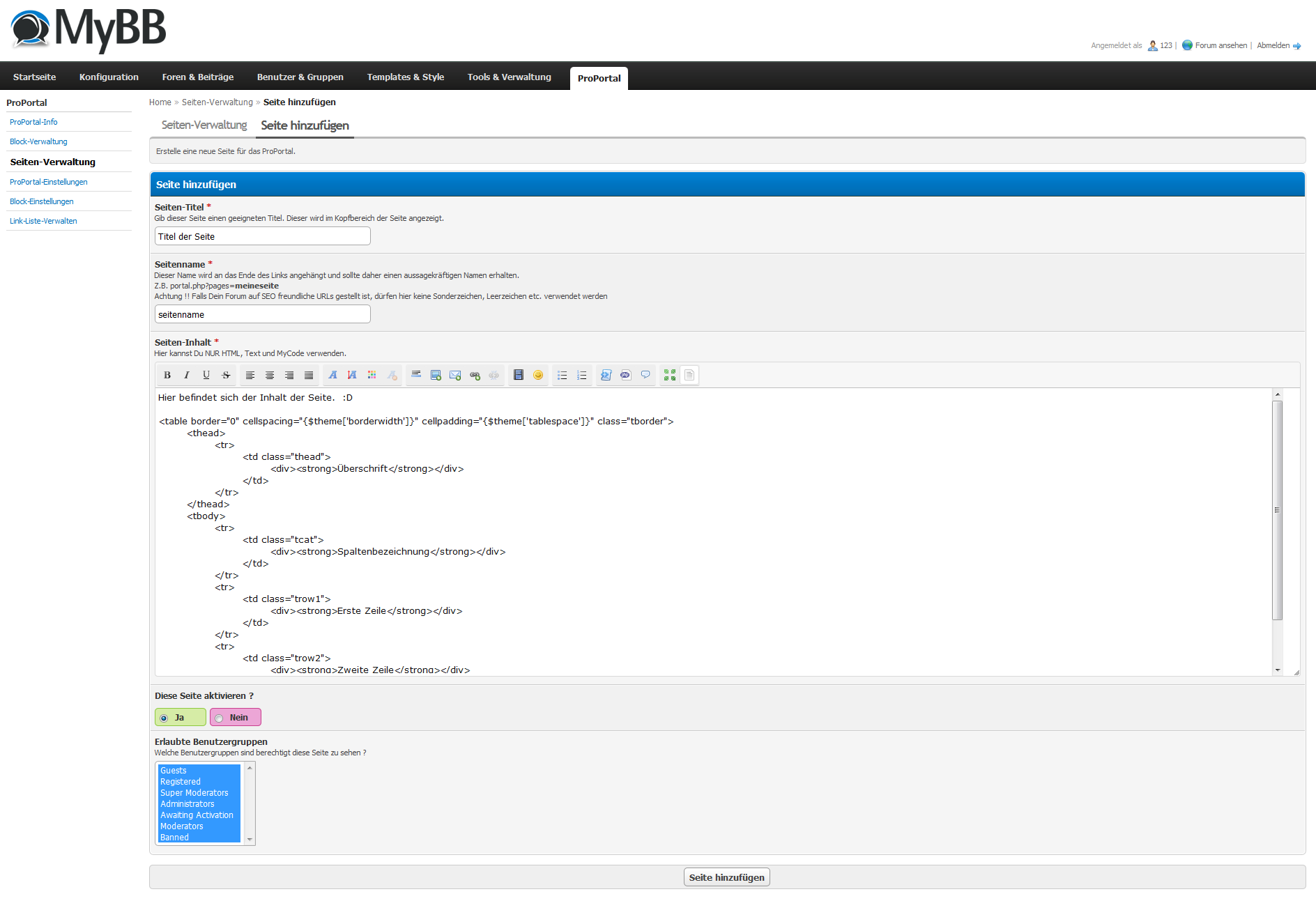The image size is (1316, 917).
Task: Open the Benutzer & Gruppen menu
Action: pyautogui.click(x=300, y=77)
